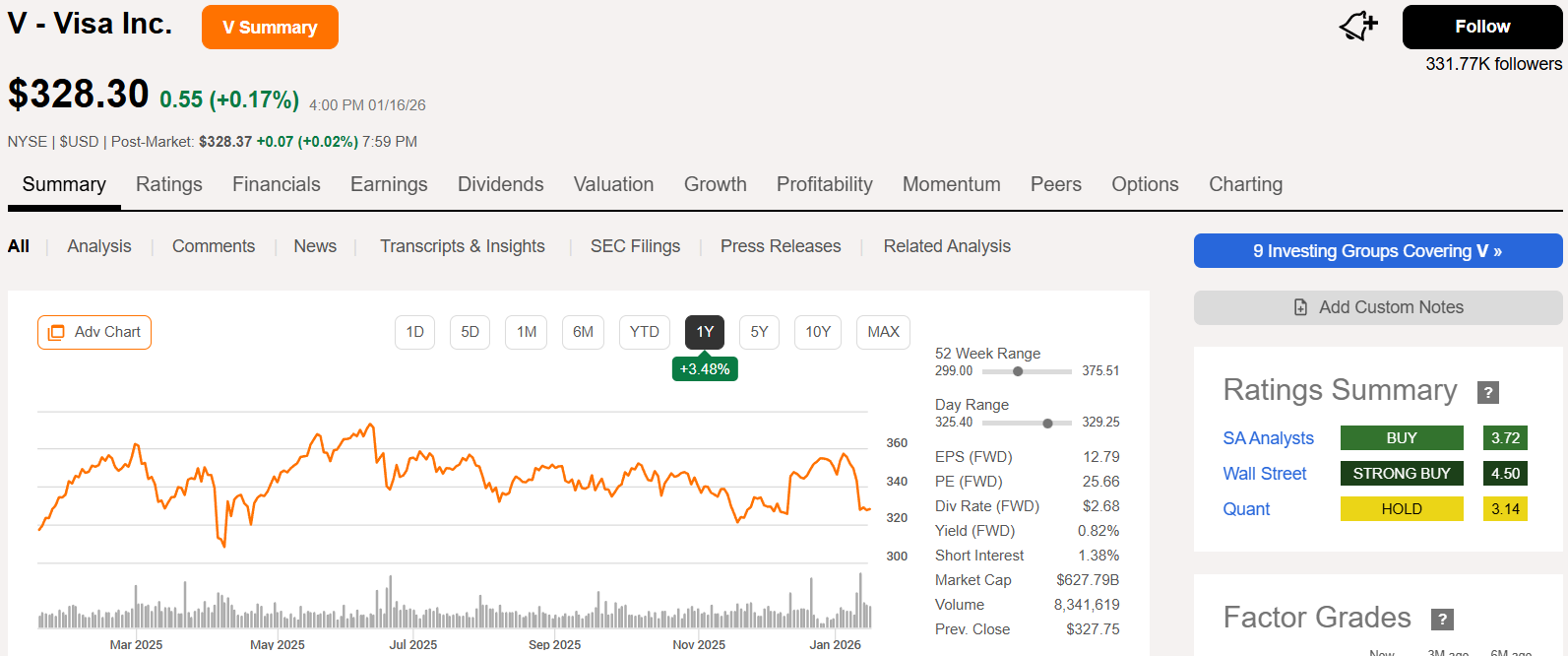Open 9 Investing Groups Covering V
This screenshot has width=1568, height=656.
click(x=1378, y=251)
